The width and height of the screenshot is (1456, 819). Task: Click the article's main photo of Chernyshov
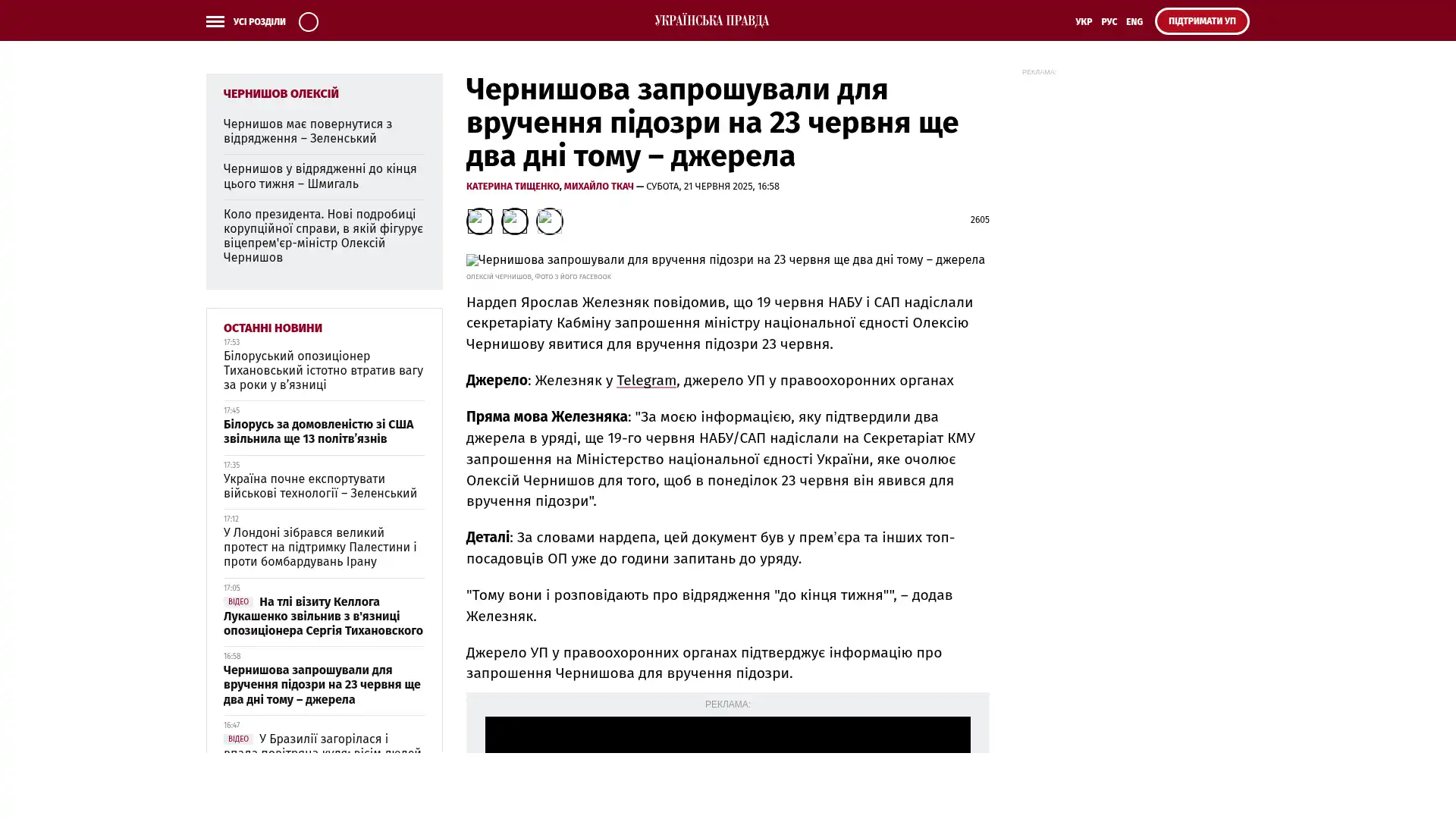click(x=724, y=260)
